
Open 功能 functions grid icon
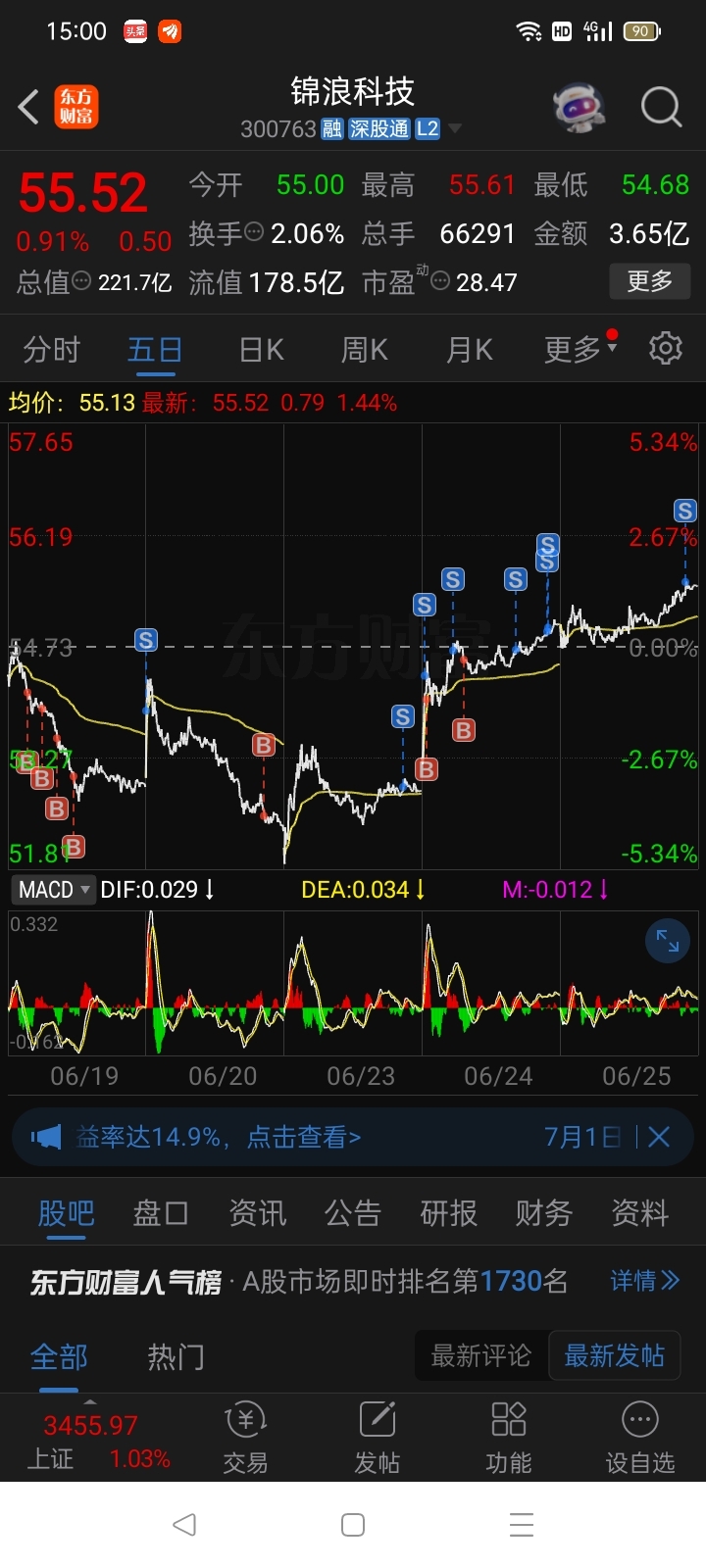click(x=509, y=1438)
